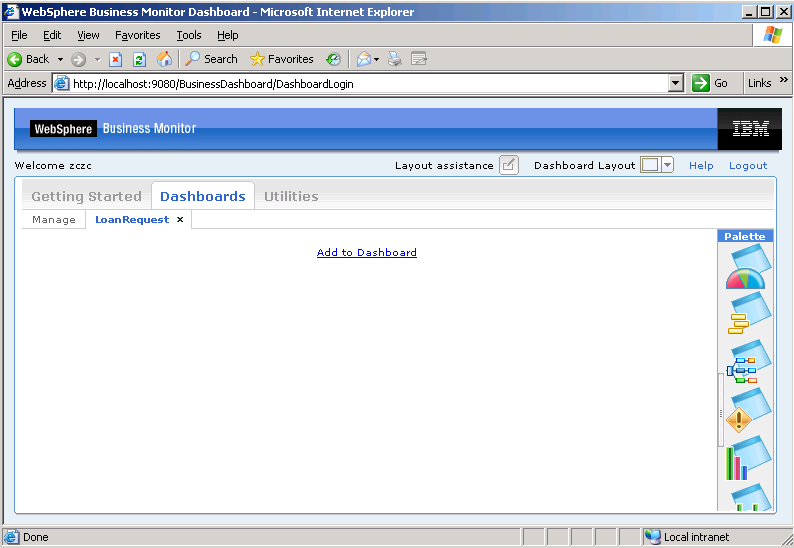The width and height of the screenshot is (794, 548).
Task: Click the Local intranet zone icon
Action: click(x=653, y=536)
